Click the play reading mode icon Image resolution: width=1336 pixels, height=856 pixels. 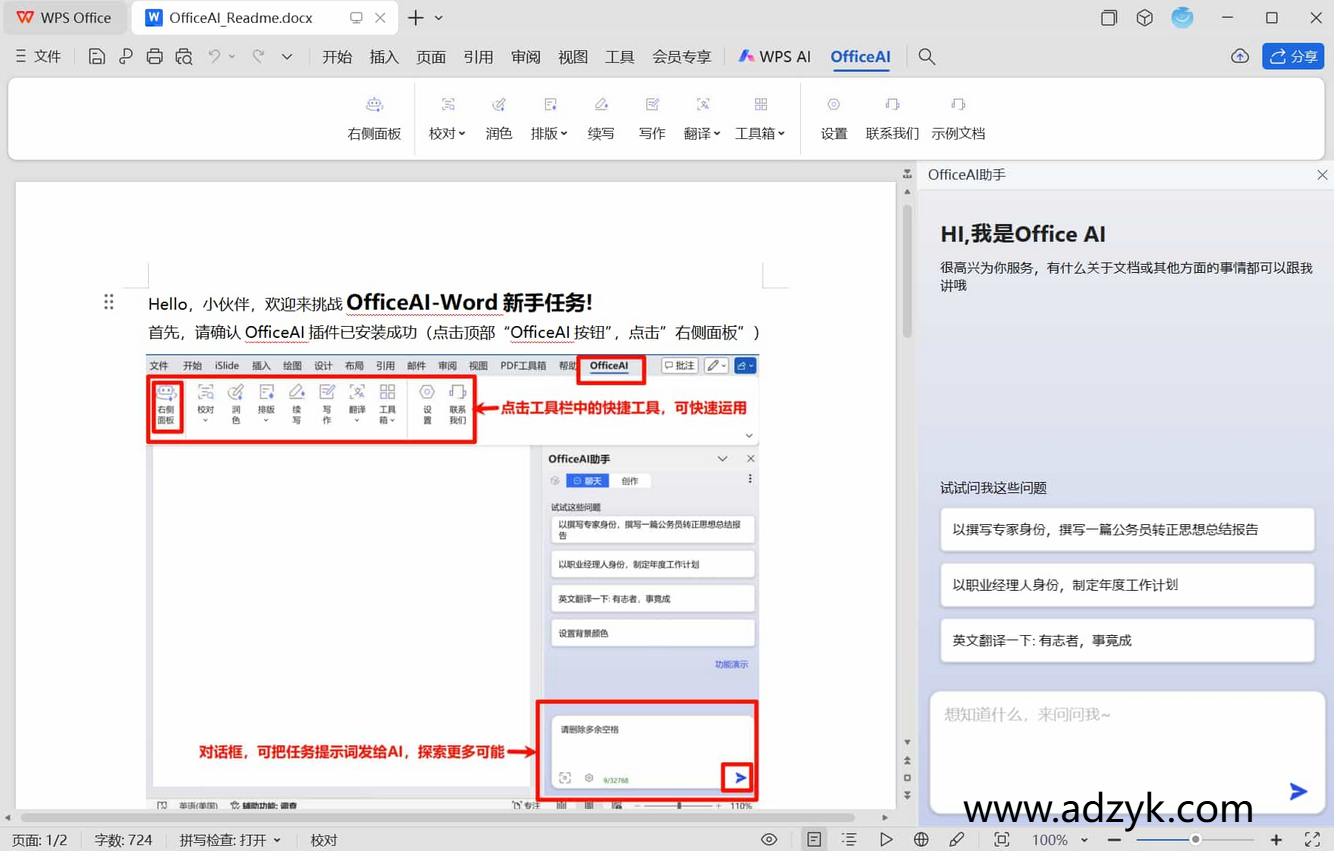pos(886,839)
